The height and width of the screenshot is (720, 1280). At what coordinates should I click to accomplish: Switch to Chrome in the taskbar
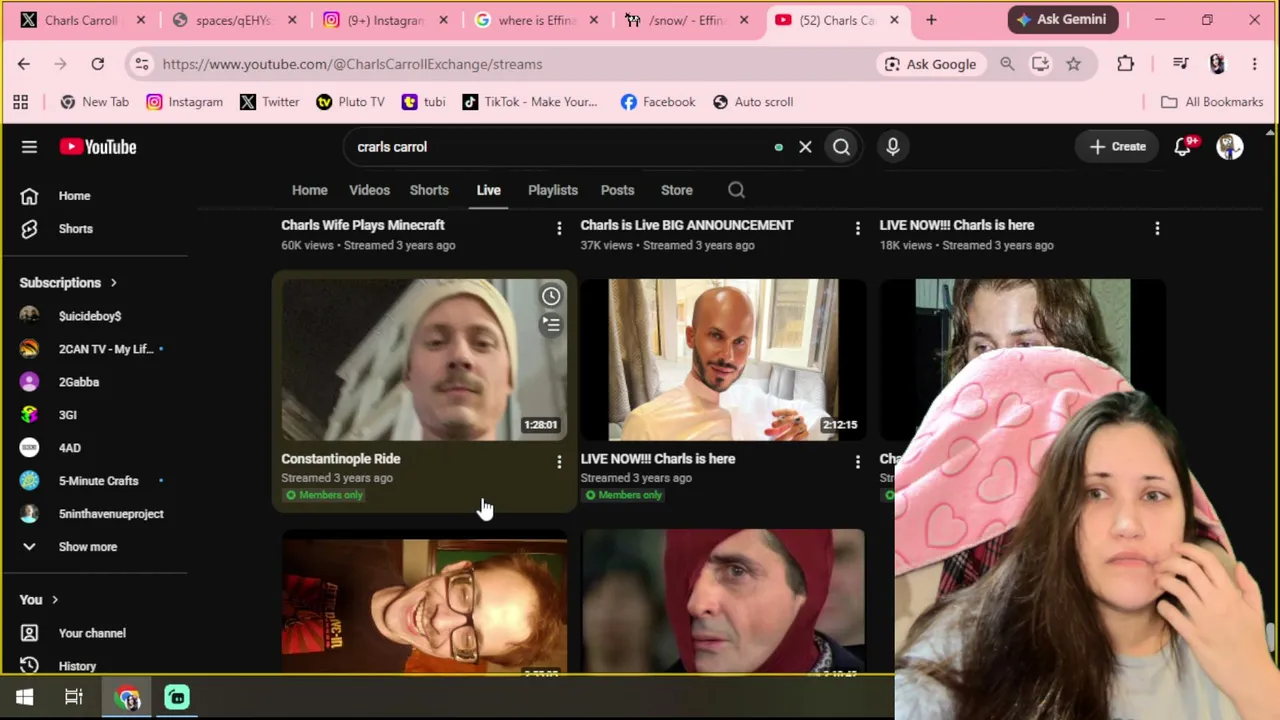(x=128, y=697)
